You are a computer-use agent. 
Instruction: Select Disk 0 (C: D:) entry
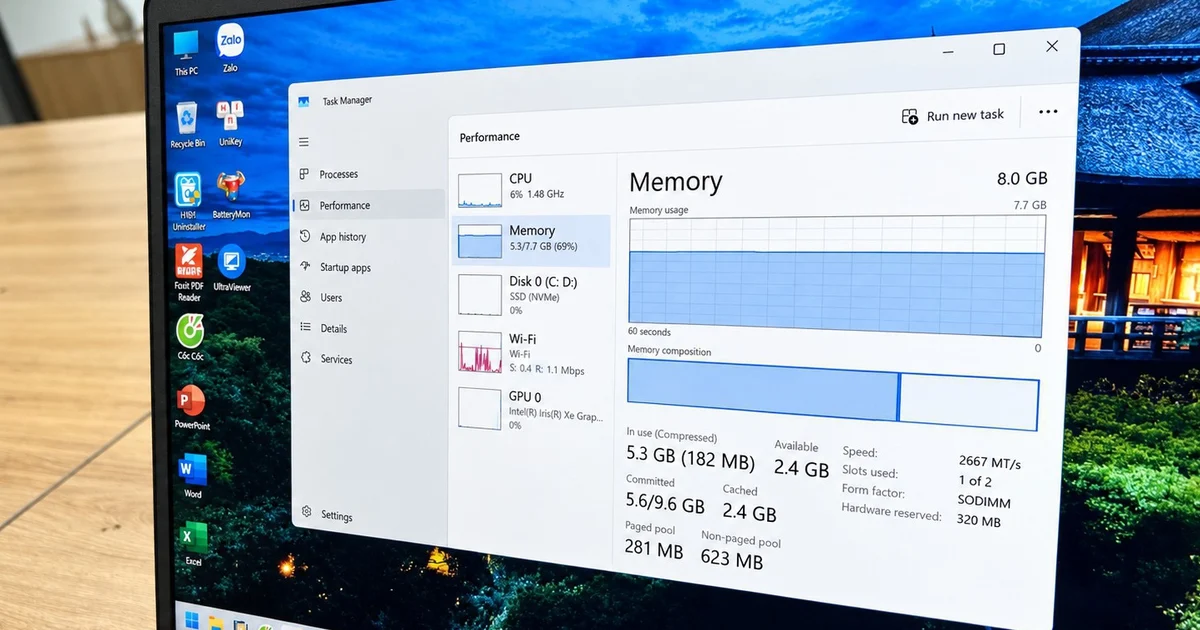531,295
